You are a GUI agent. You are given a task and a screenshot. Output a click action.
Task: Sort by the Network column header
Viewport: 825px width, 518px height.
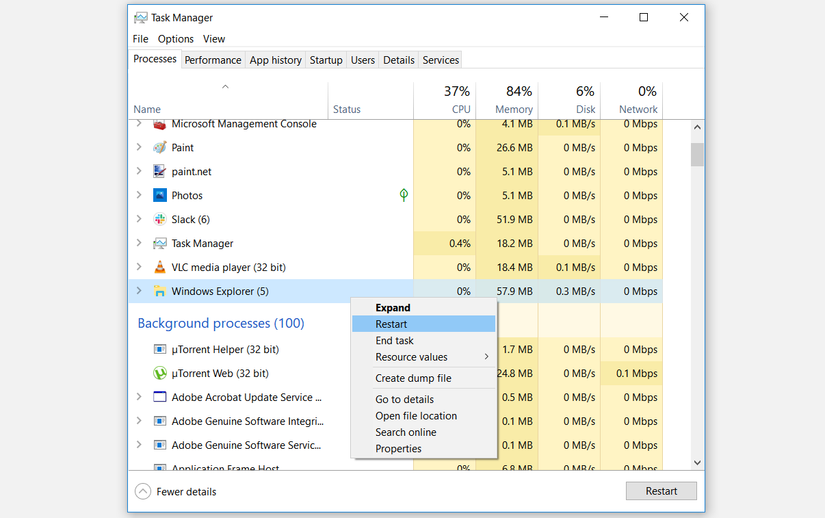point(631,100)
